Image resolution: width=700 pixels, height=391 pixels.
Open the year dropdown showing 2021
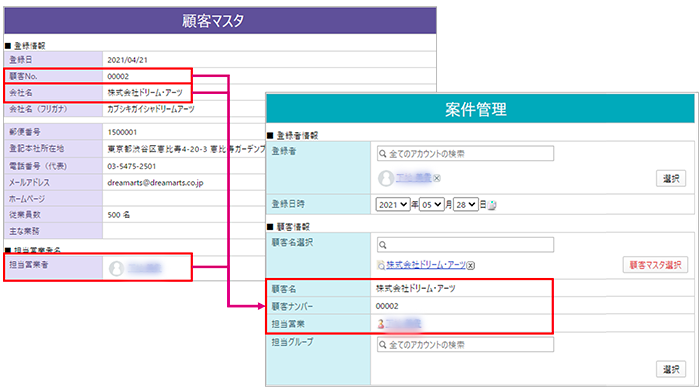[x=392, y=204]
